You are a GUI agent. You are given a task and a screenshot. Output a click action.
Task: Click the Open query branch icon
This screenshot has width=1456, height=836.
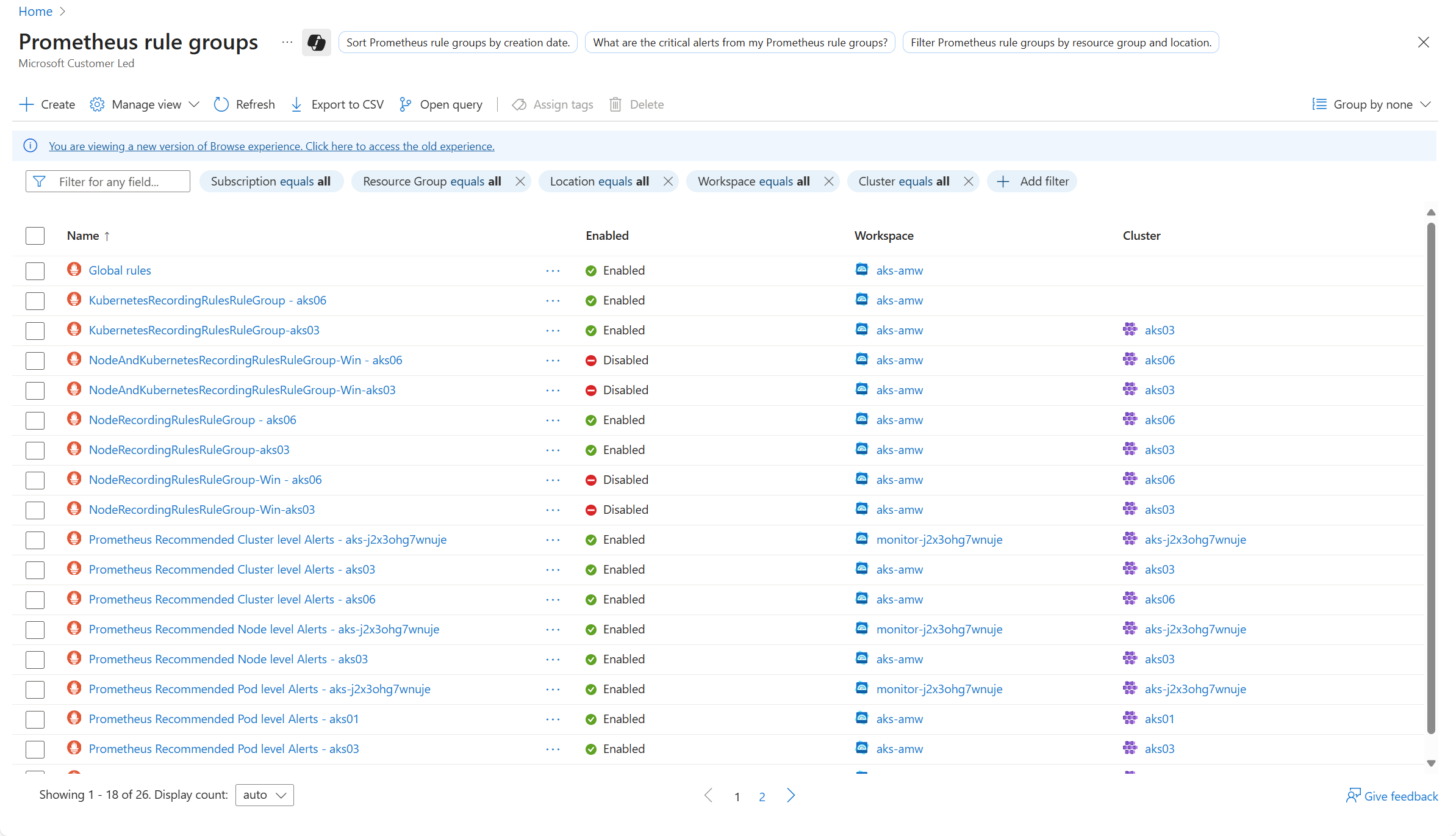tap(405, 104)
